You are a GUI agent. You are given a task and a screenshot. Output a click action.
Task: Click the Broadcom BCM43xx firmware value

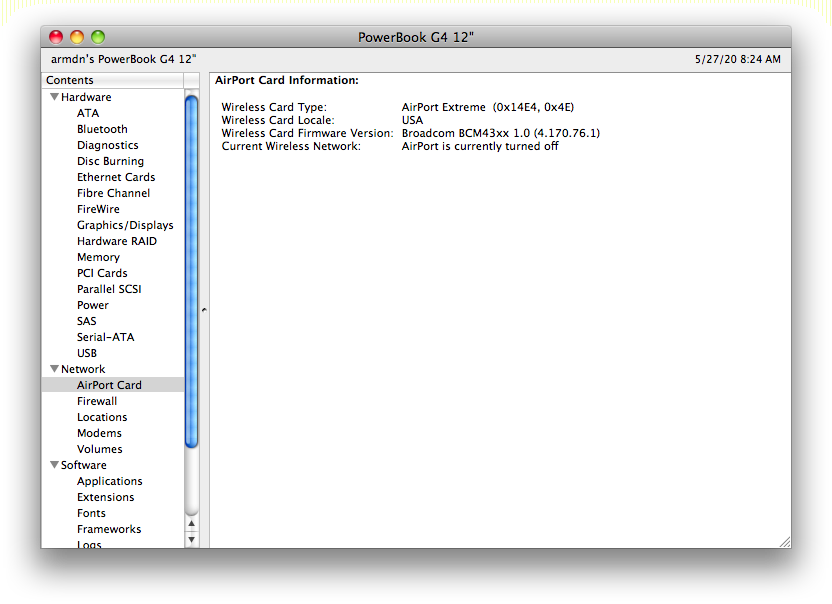tap(501, 133)
